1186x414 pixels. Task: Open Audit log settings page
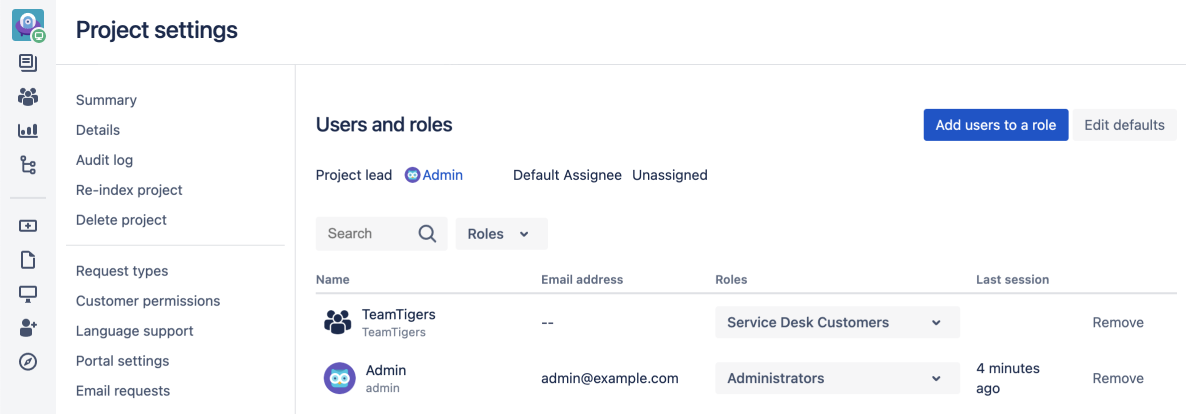[104, 160]
